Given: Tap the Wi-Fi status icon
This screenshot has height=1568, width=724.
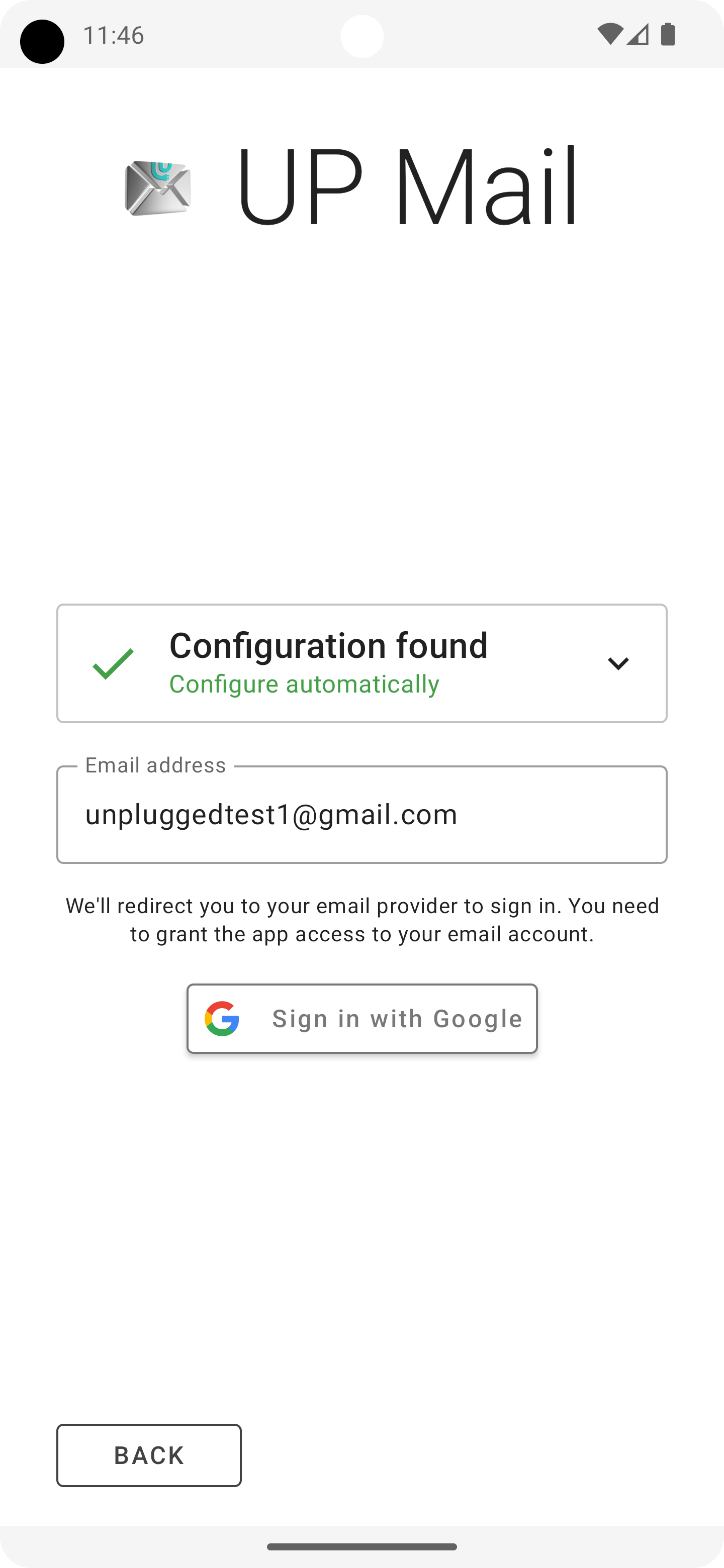Looking at the screenshot, I should coord(609,35).
